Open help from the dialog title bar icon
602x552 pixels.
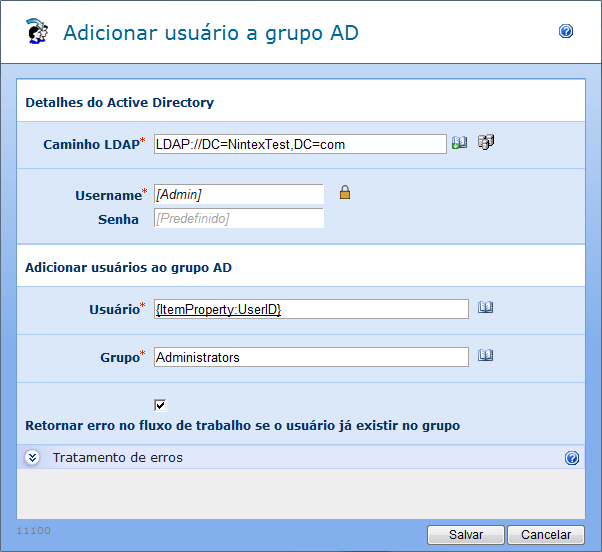click(x=566, y=32)
